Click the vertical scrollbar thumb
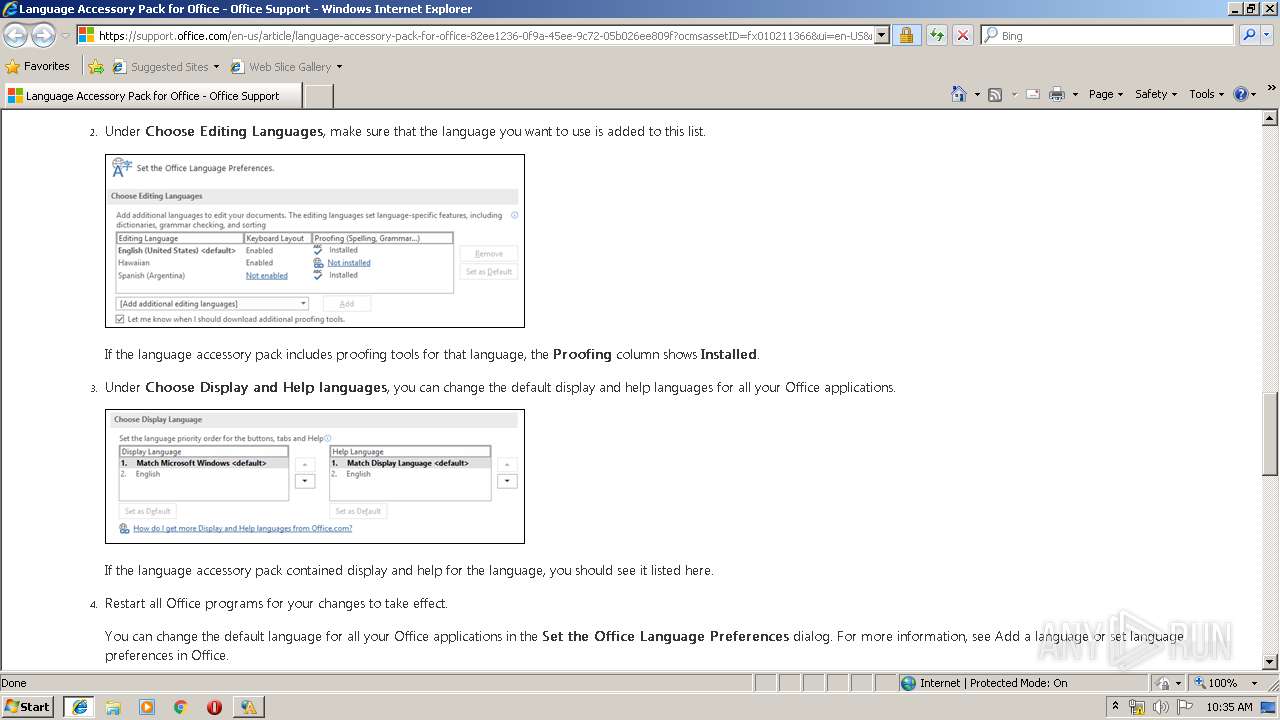1280x720 pixels. tap(1271, 434)
